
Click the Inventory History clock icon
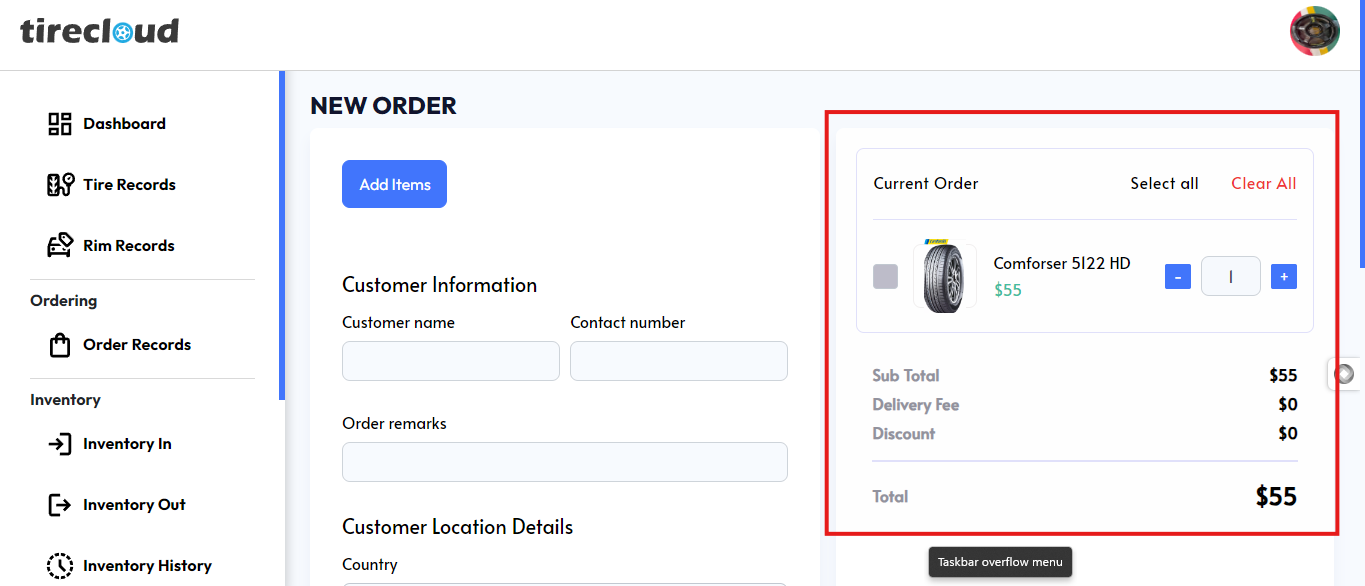pos(60,566)
